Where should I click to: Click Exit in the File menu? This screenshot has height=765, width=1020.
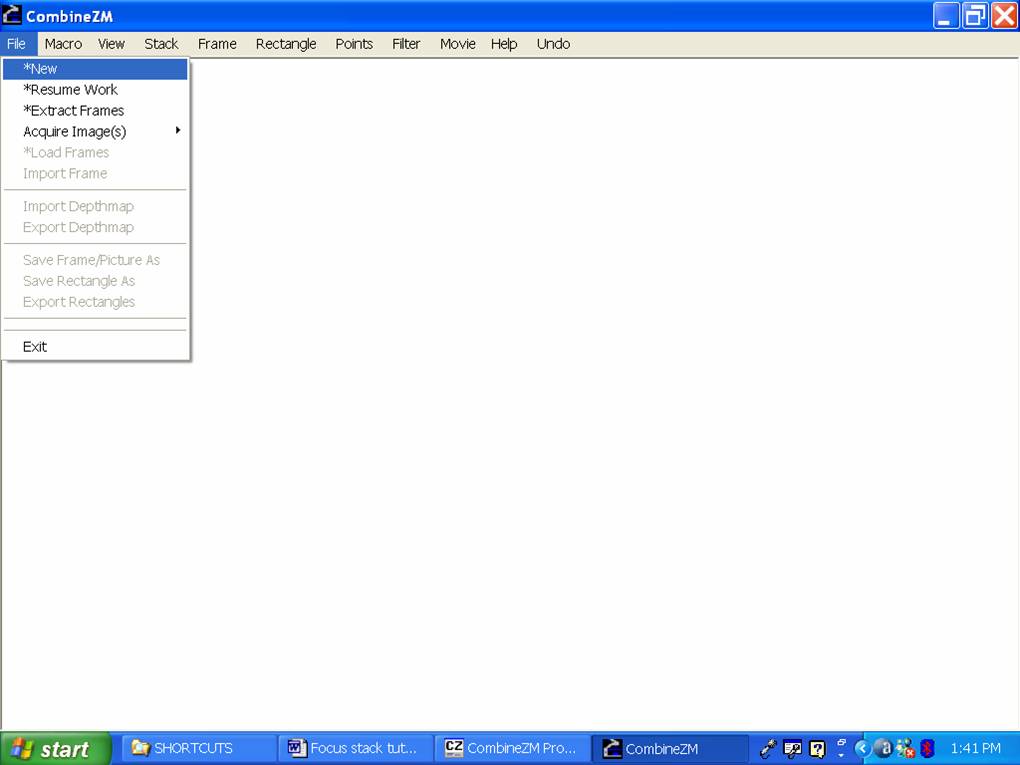click(95, 347)
